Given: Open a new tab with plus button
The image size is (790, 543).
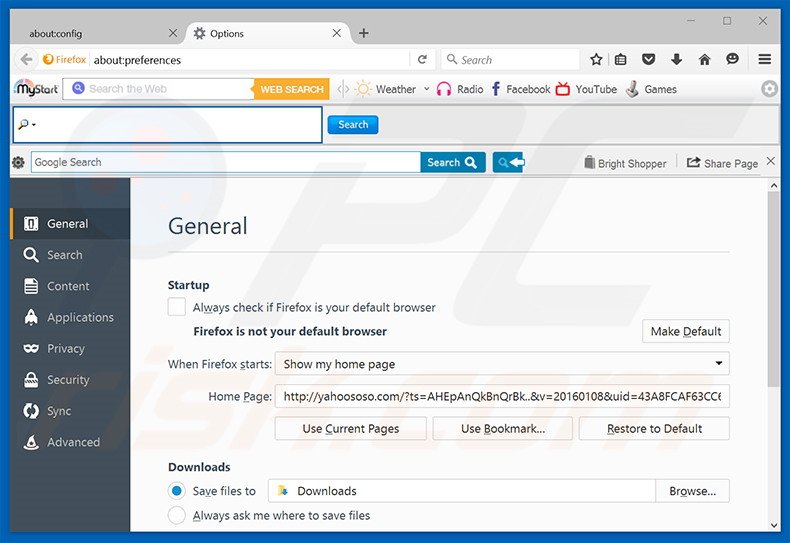Looking at the screenshot, I should (363, 33).
